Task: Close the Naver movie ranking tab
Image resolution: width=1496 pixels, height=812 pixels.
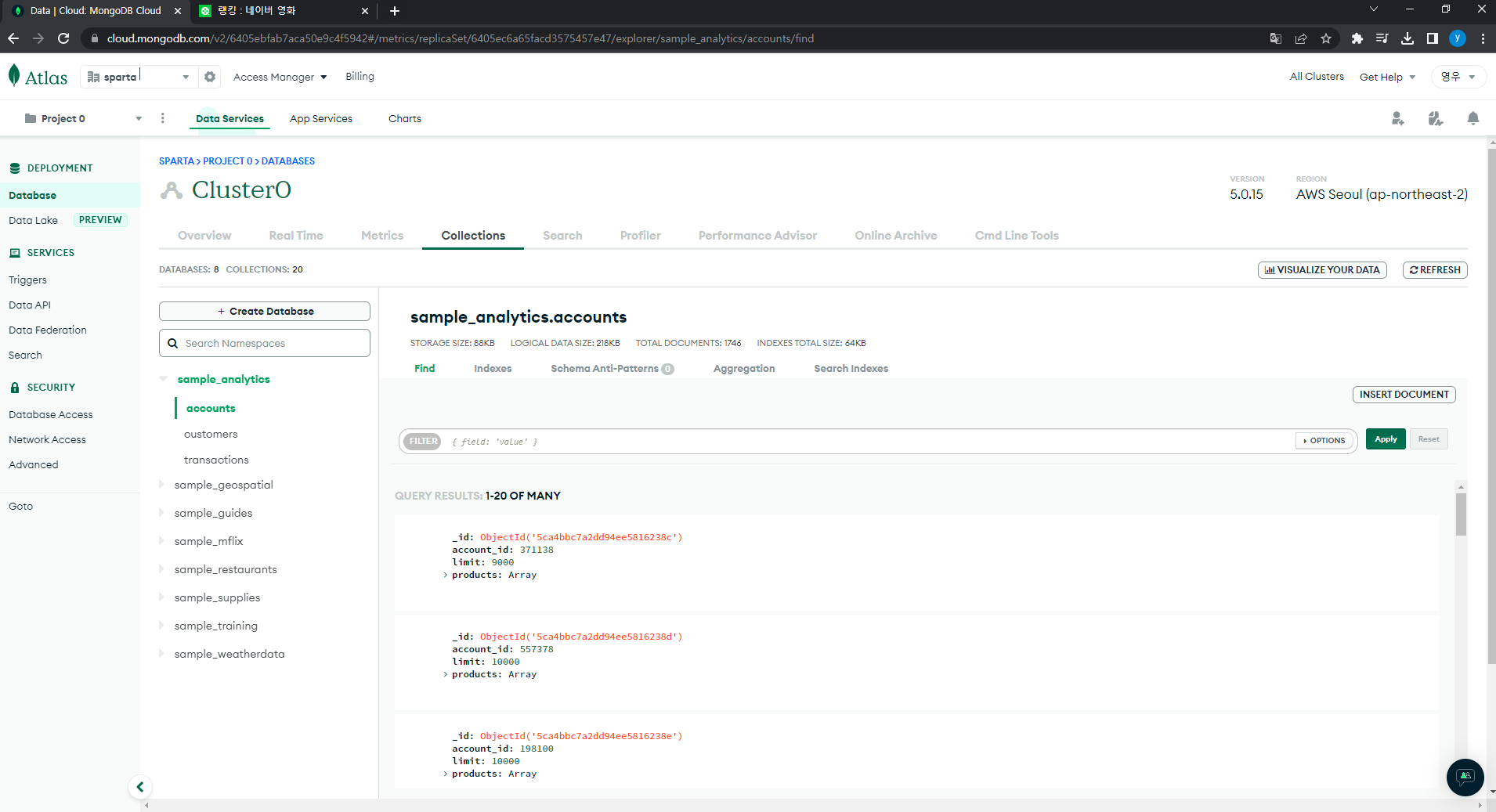Action: click(365, 11)
